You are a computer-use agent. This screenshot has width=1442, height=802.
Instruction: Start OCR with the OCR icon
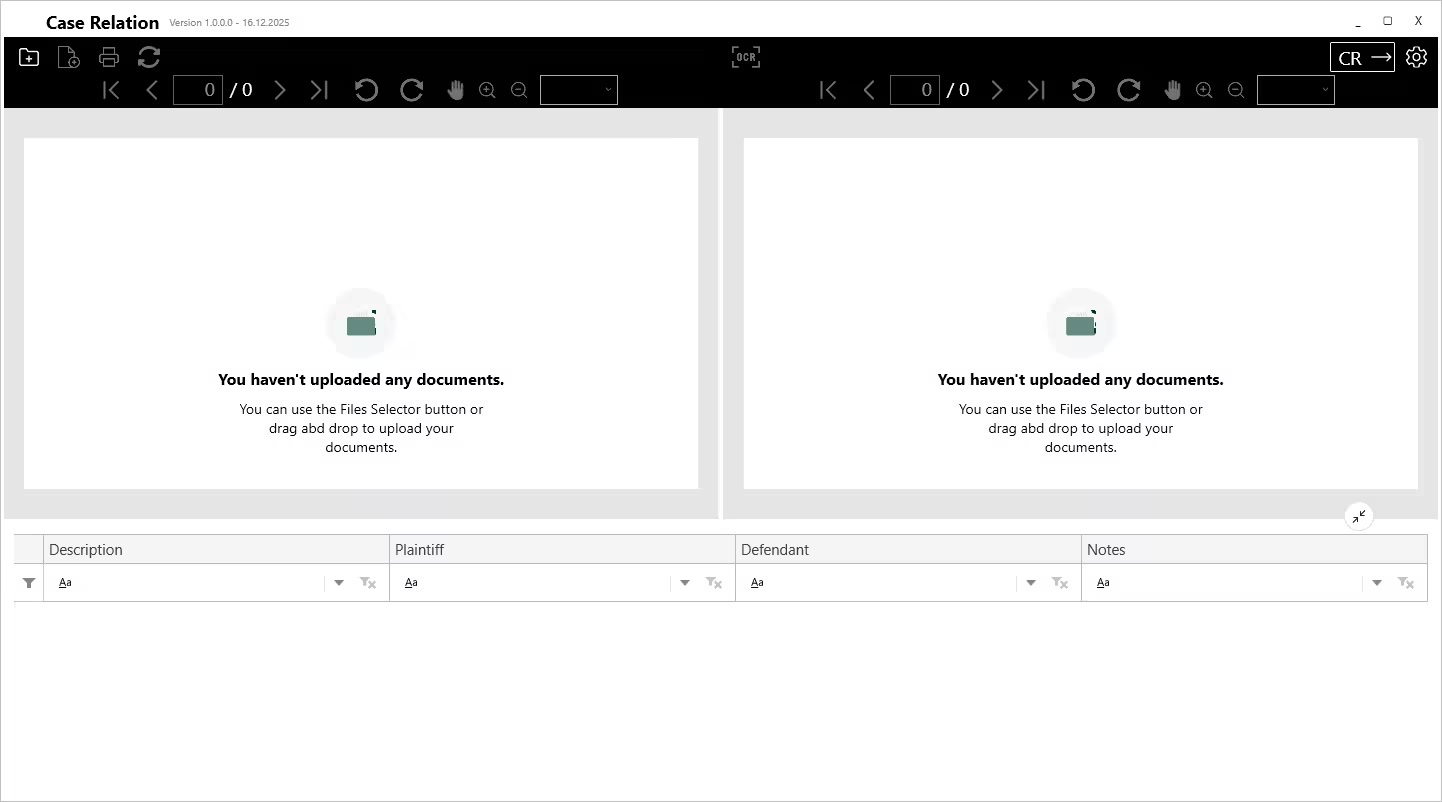click(745, 57)
